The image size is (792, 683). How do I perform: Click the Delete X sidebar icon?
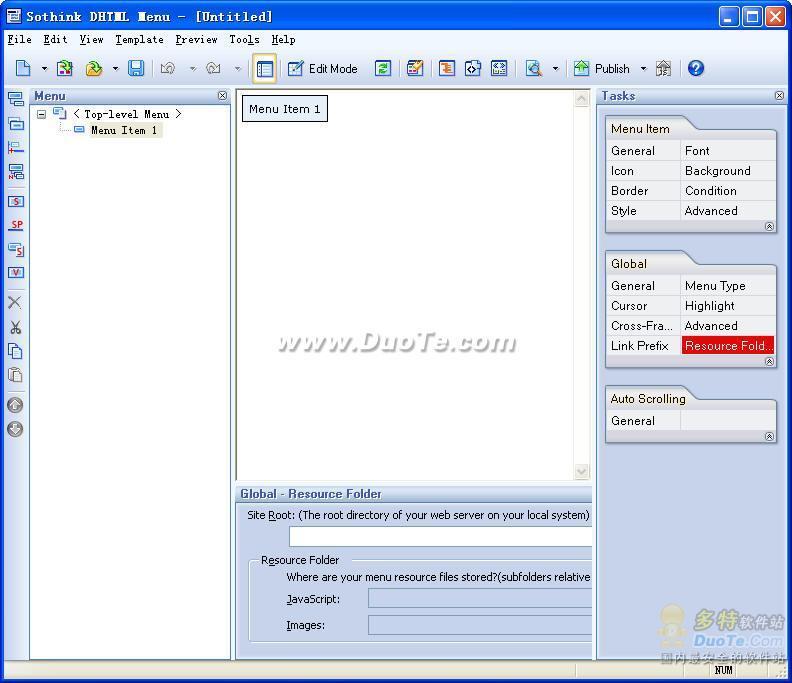click(15, 302)
